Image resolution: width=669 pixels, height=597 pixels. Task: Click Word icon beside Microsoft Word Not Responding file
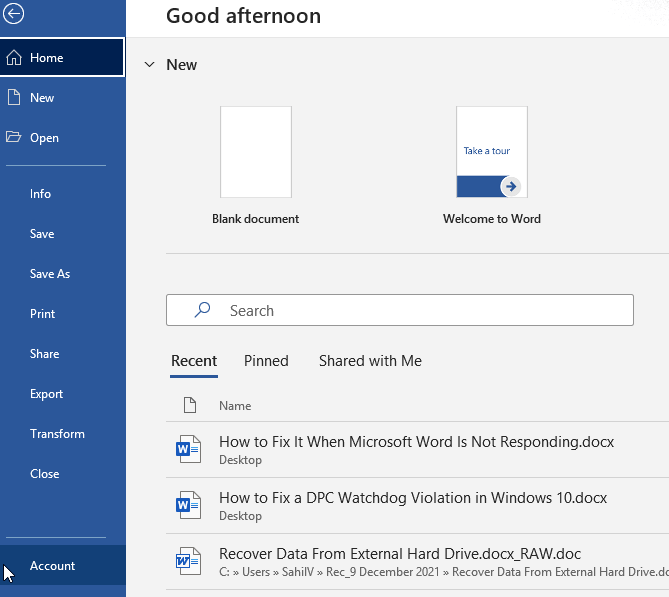pyautogui.click(x=188, y=449)
